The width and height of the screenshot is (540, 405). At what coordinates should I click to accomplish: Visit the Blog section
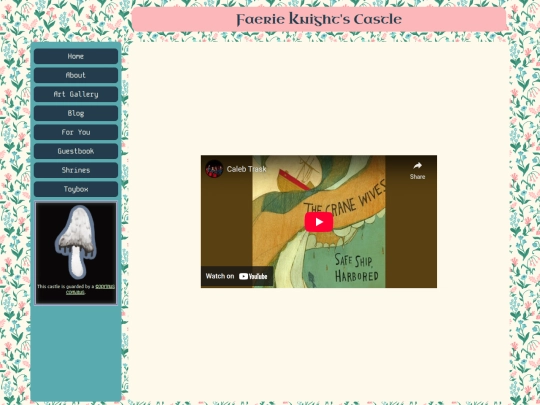pos(76,113)
